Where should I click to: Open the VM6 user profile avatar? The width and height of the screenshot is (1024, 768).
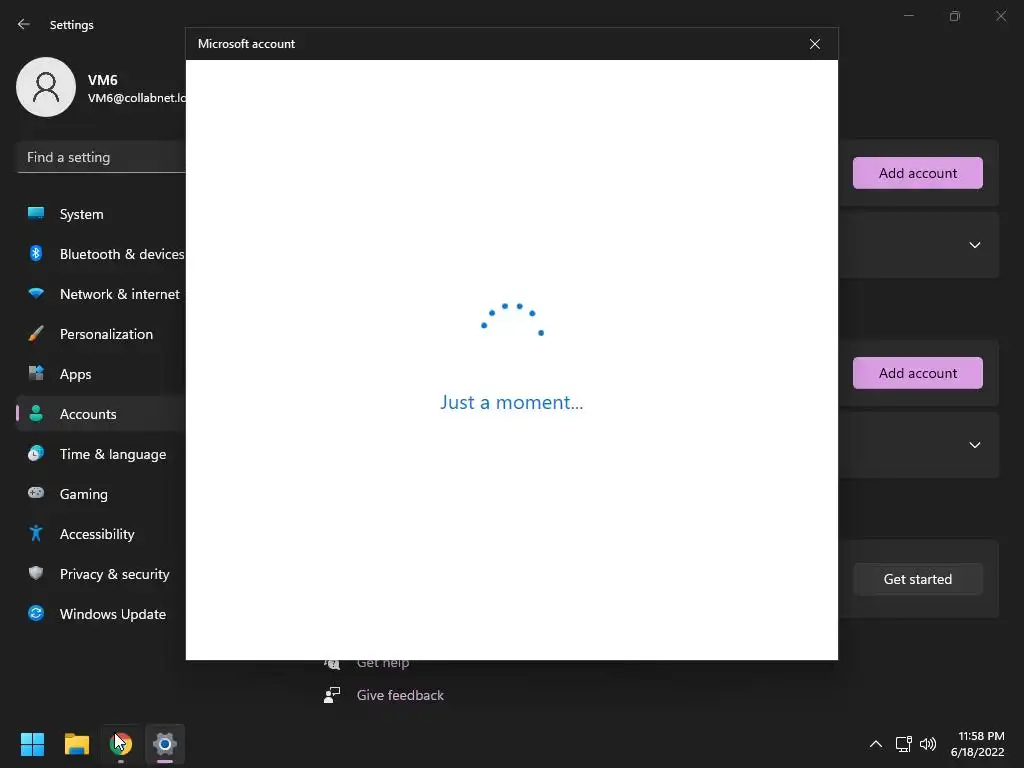pyautogui.click(x=46, y=87)
